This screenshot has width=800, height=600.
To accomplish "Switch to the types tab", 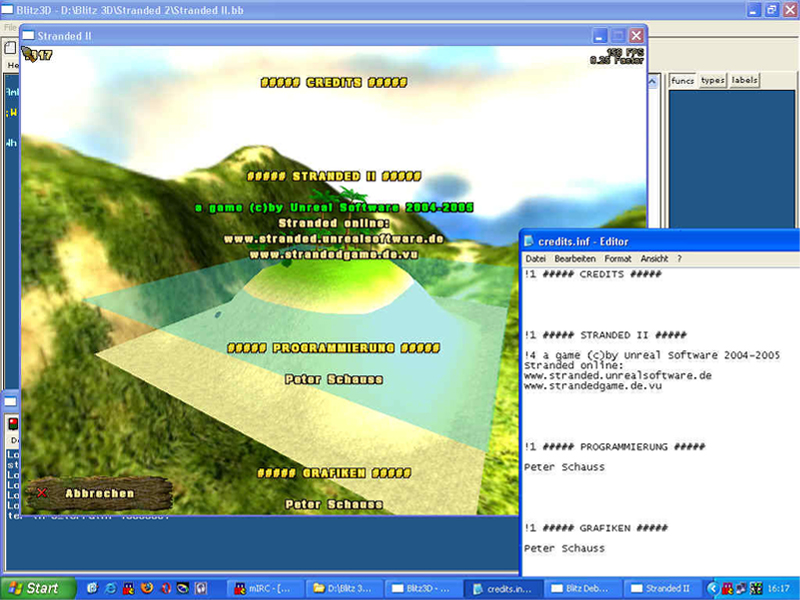I will 712,80.
